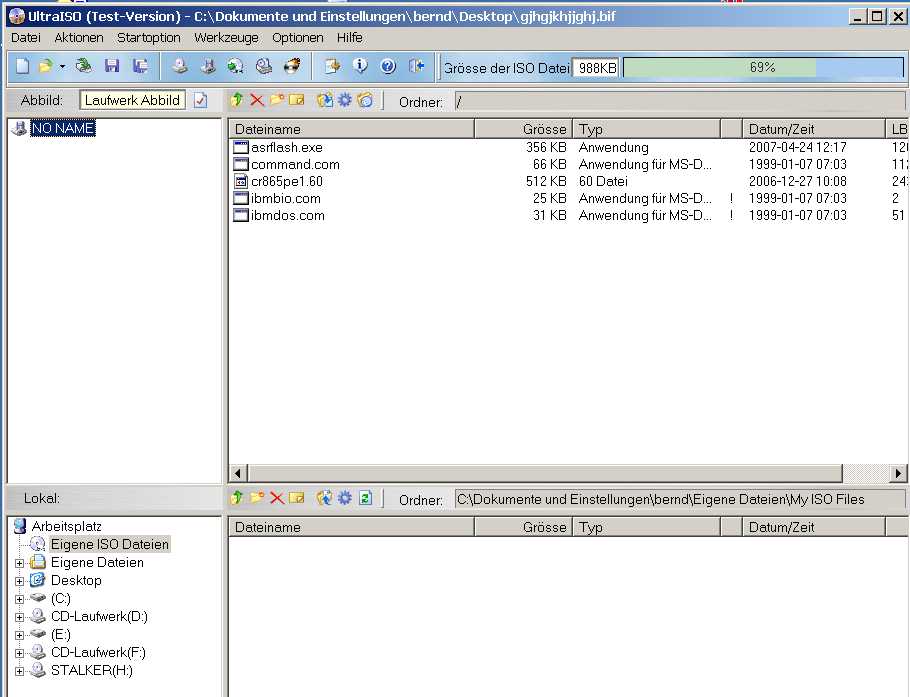The width and height of the screenshot is (910, 697).
Task: Select file cr865pe1.60
Action: (287, 182)
